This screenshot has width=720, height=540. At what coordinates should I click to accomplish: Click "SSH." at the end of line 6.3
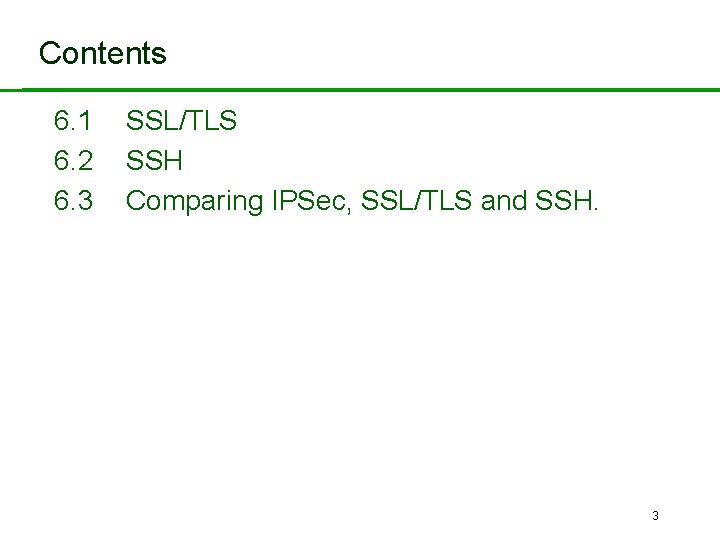point(567,201)
